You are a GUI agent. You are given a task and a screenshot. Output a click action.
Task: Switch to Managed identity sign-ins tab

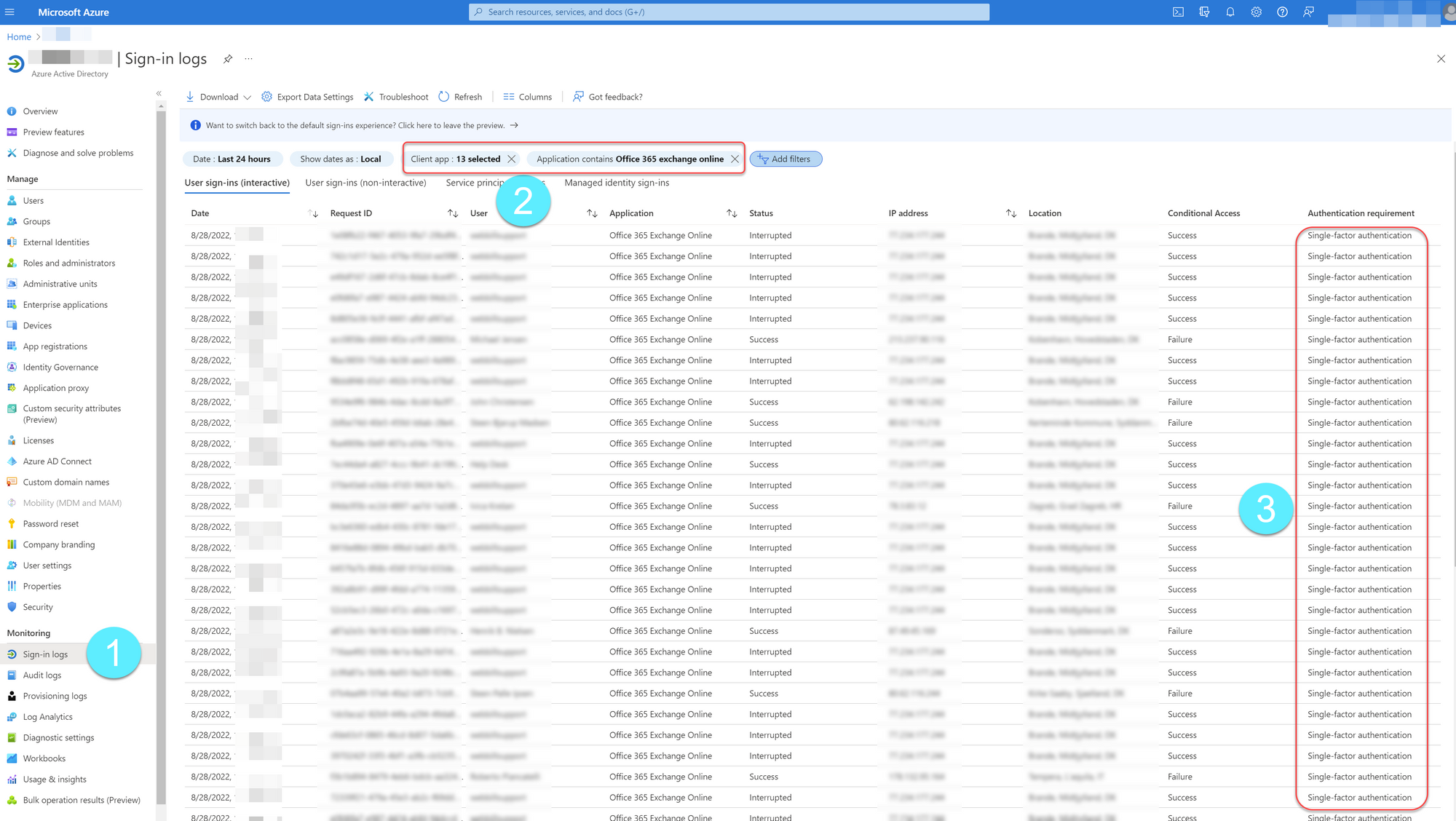pos(617,183)
